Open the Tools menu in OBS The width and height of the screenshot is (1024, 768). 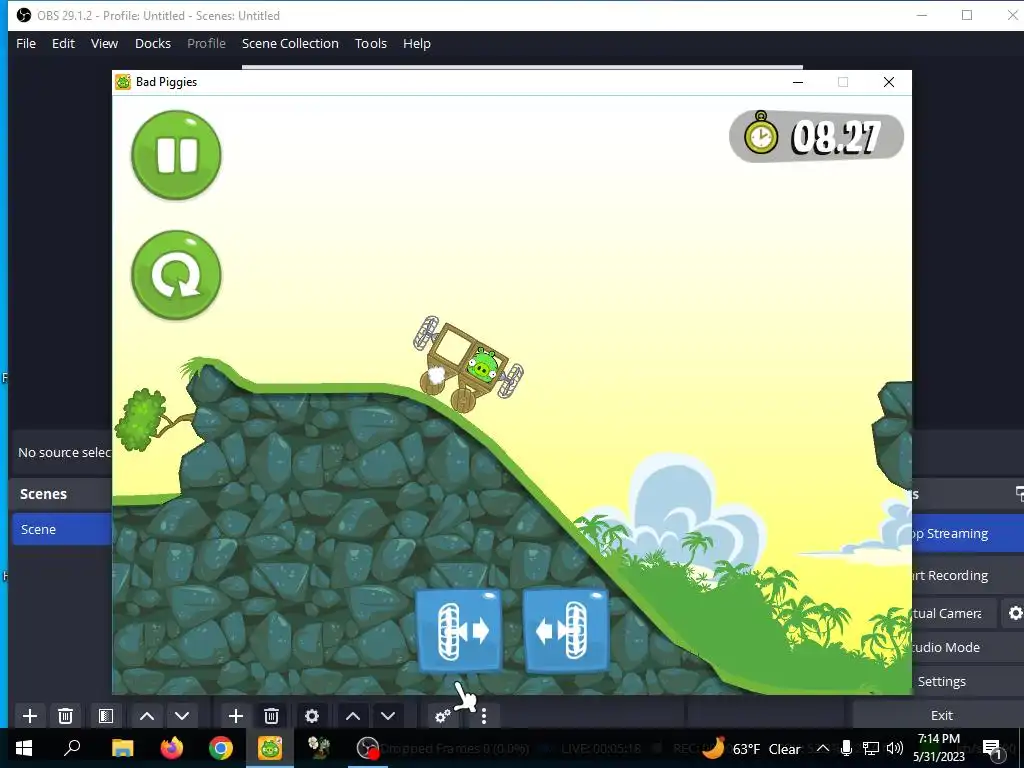coord(371,43)
